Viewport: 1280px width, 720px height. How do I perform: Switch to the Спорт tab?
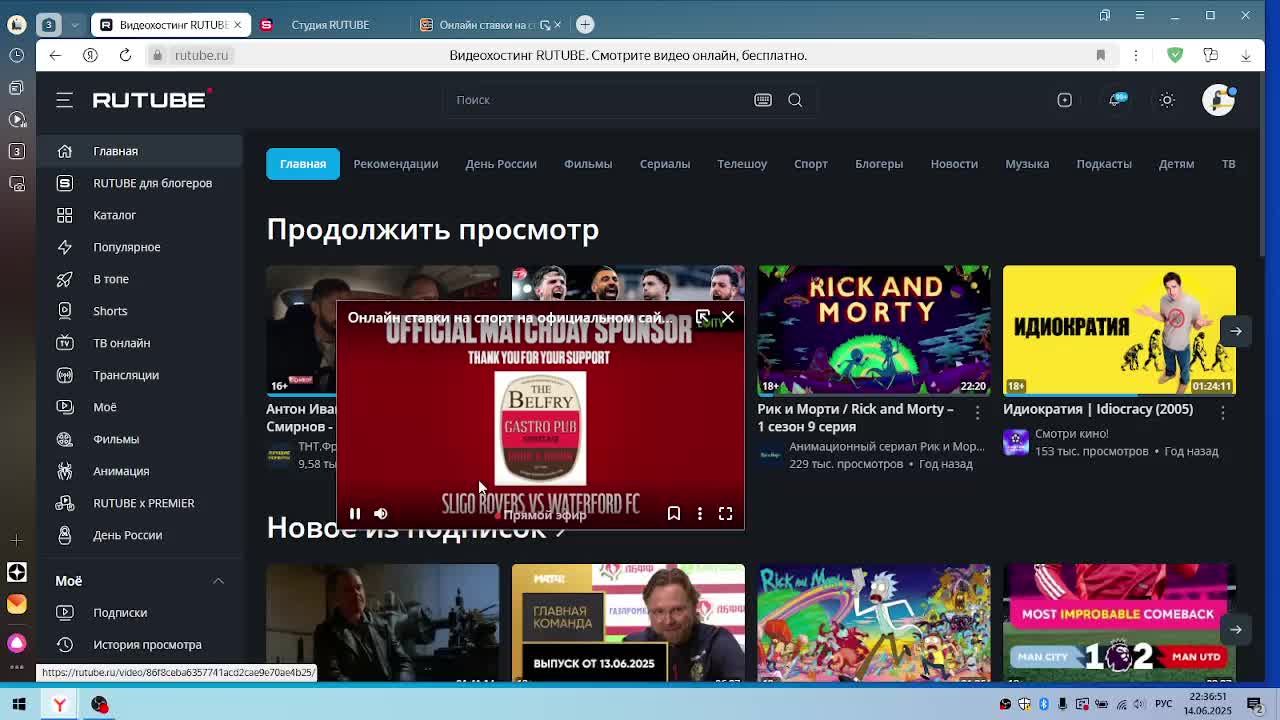pyautogui.click(x=811, y=164)
